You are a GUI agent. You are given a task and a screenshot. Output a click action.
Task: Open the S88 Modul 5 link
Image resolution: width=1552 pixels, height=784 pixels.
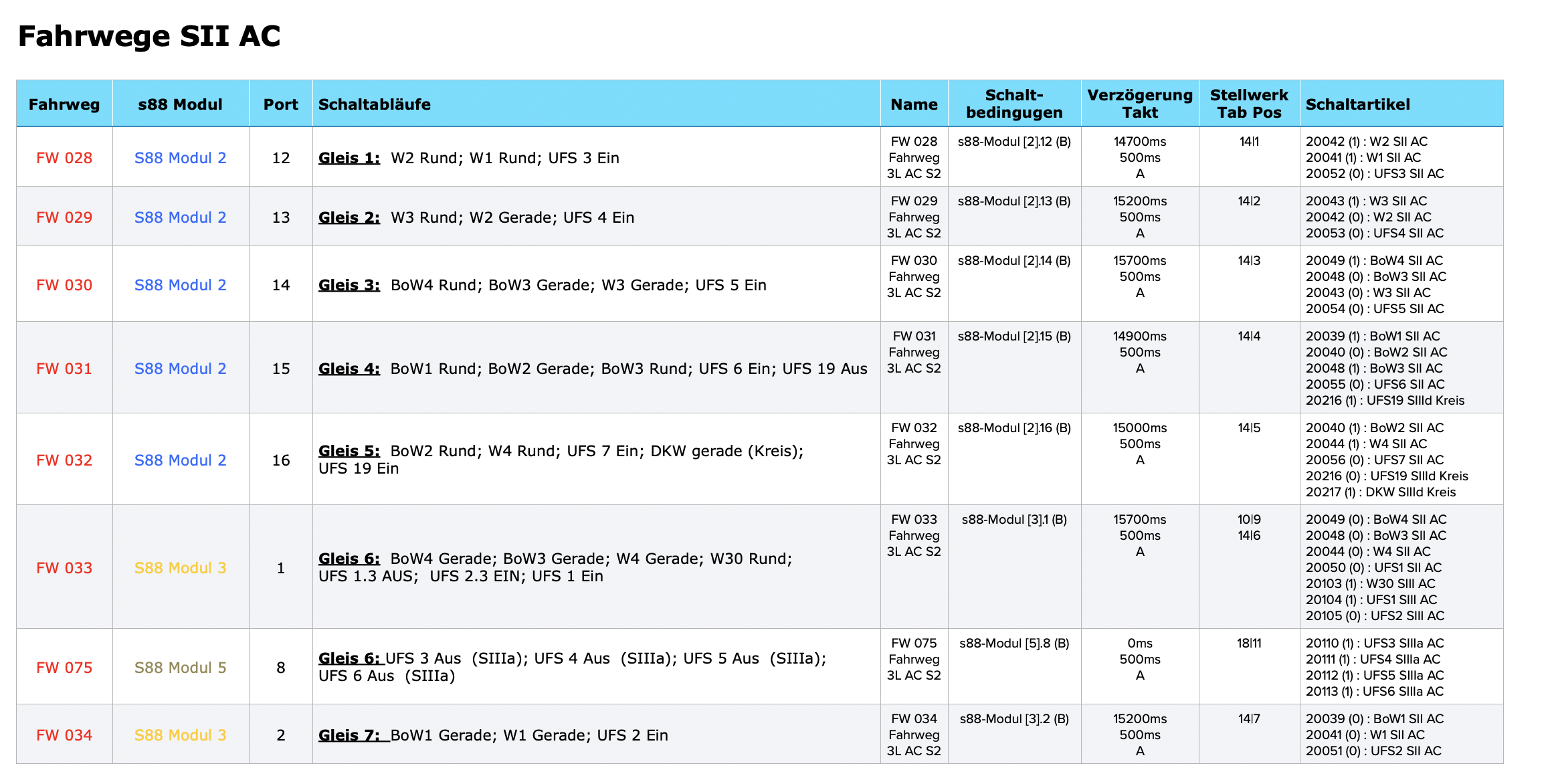180,668
